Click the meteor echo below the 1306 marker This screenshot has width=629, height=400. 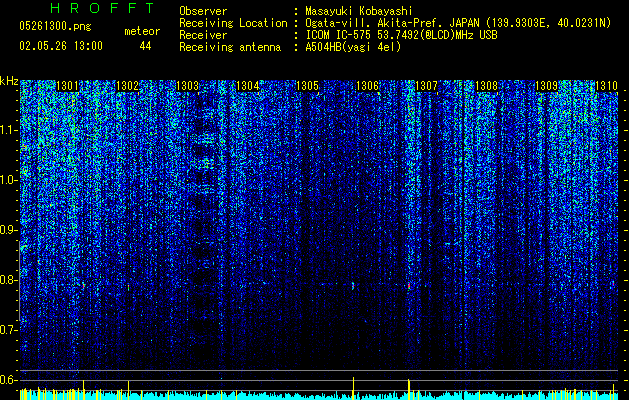click(353, 286)
